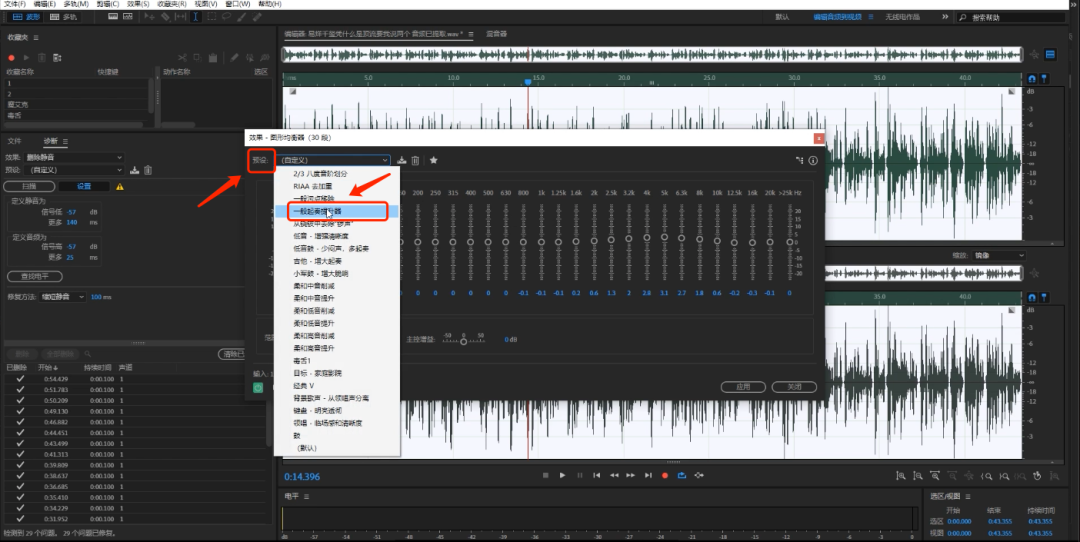Save the diagnostics preset with the save icon
Screen dimensions: 1080x542
(x=135, y=170)
